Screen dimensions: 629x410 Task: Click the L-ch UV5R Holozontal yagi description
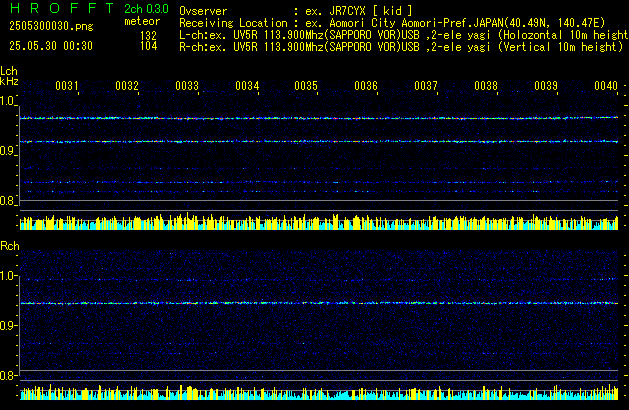(x=404, y=35)
